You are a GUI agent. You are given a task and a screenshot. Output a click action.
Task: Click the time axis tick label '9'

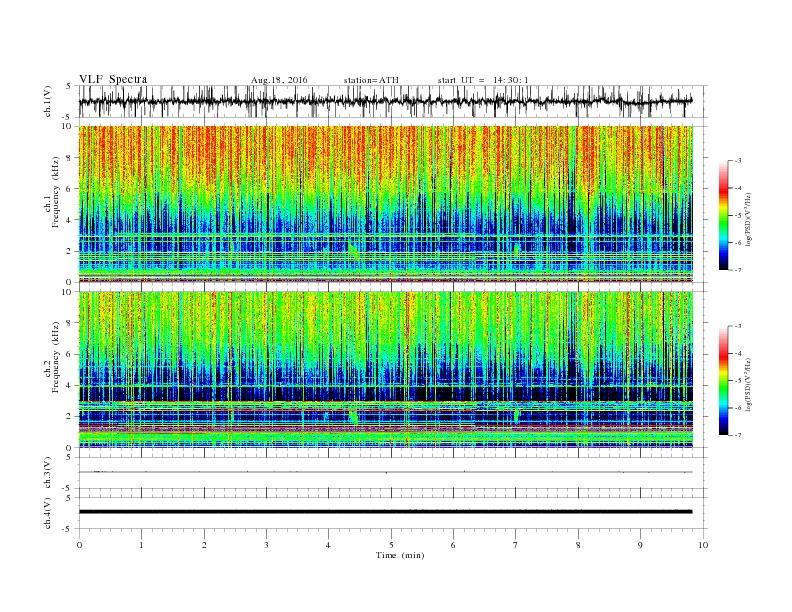tap(640, 545)
